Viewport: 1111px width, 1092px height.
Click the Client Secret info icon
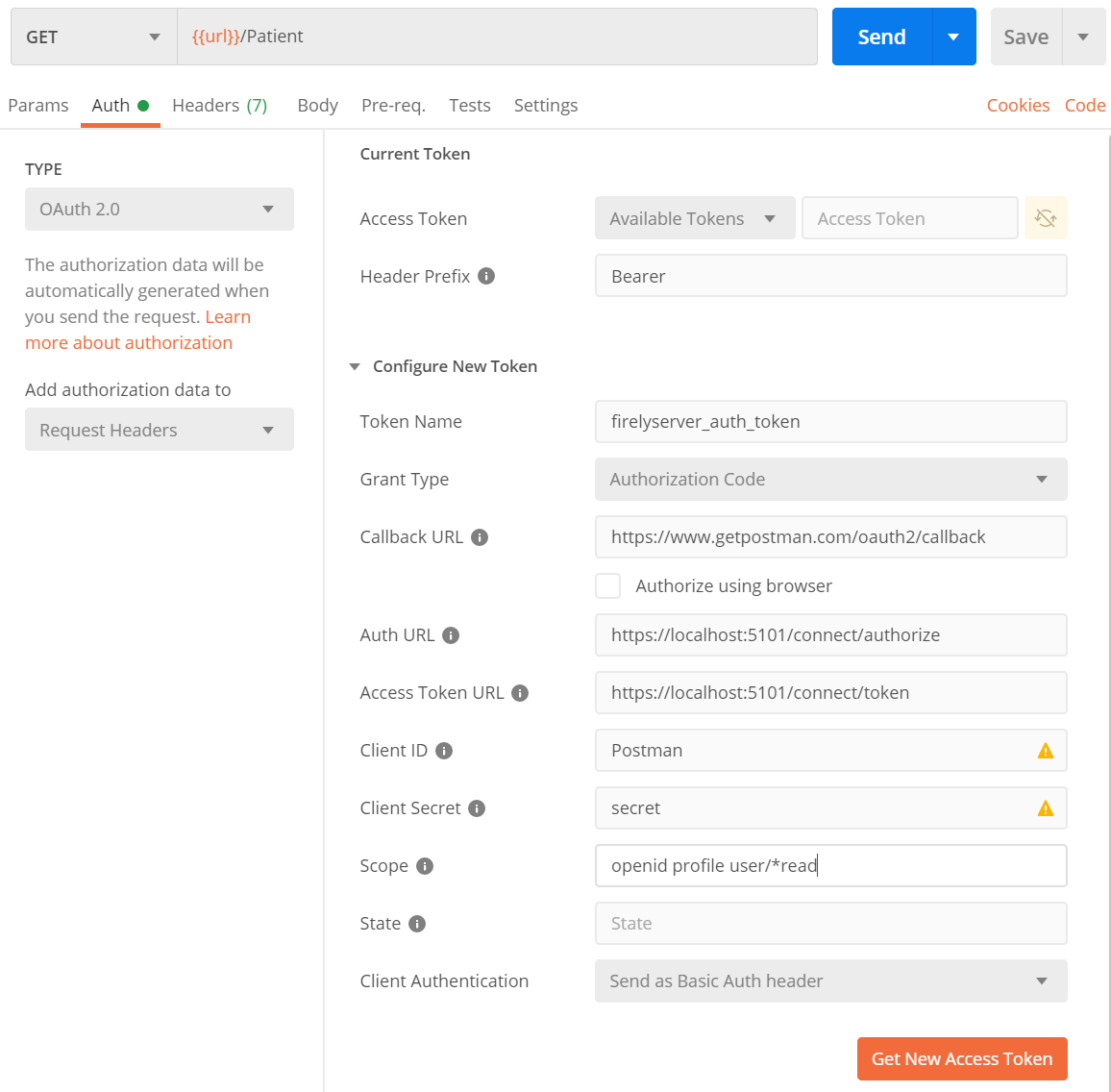[477, 808]
